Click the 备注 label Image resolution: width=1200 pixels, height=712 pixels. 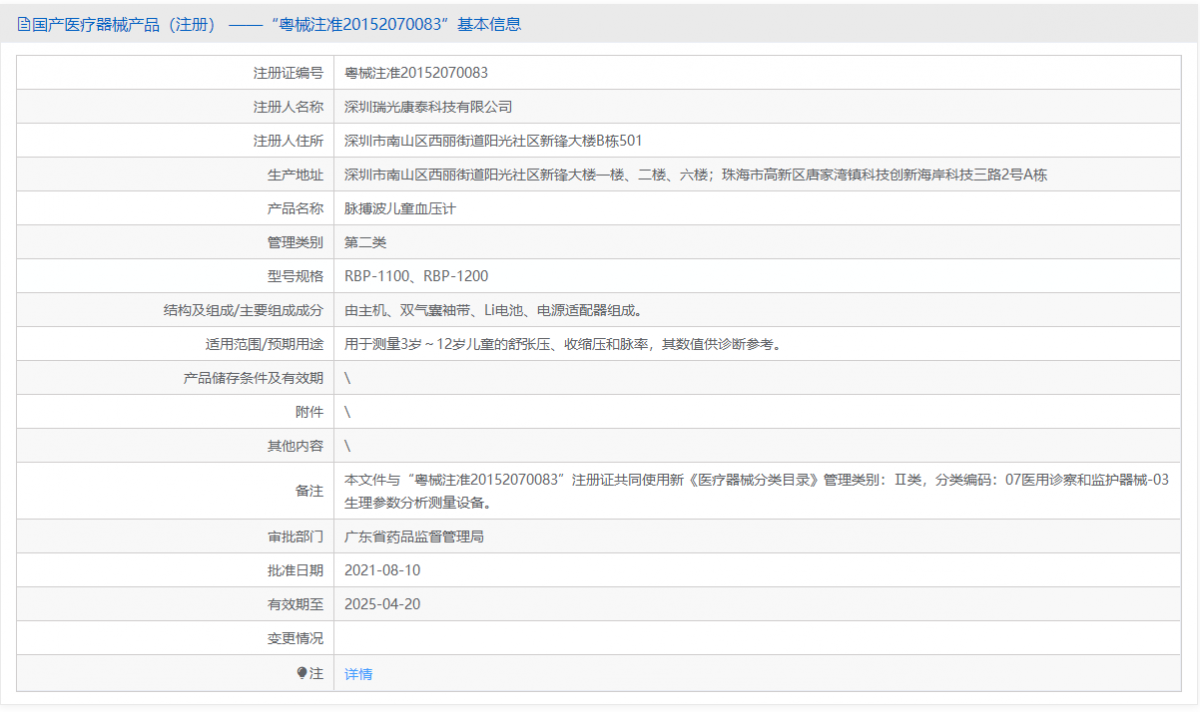[x=310, y=491]
